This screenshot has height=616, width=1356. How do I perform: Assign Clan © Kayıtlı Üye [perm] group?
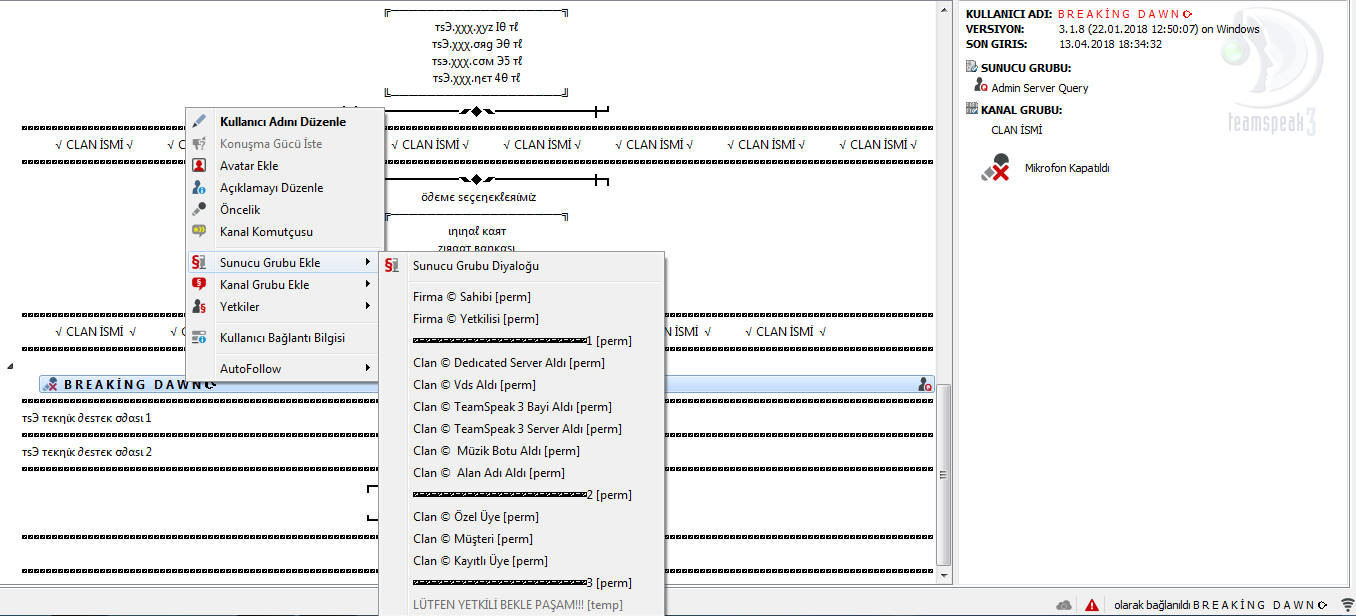[x=521, y=561]
